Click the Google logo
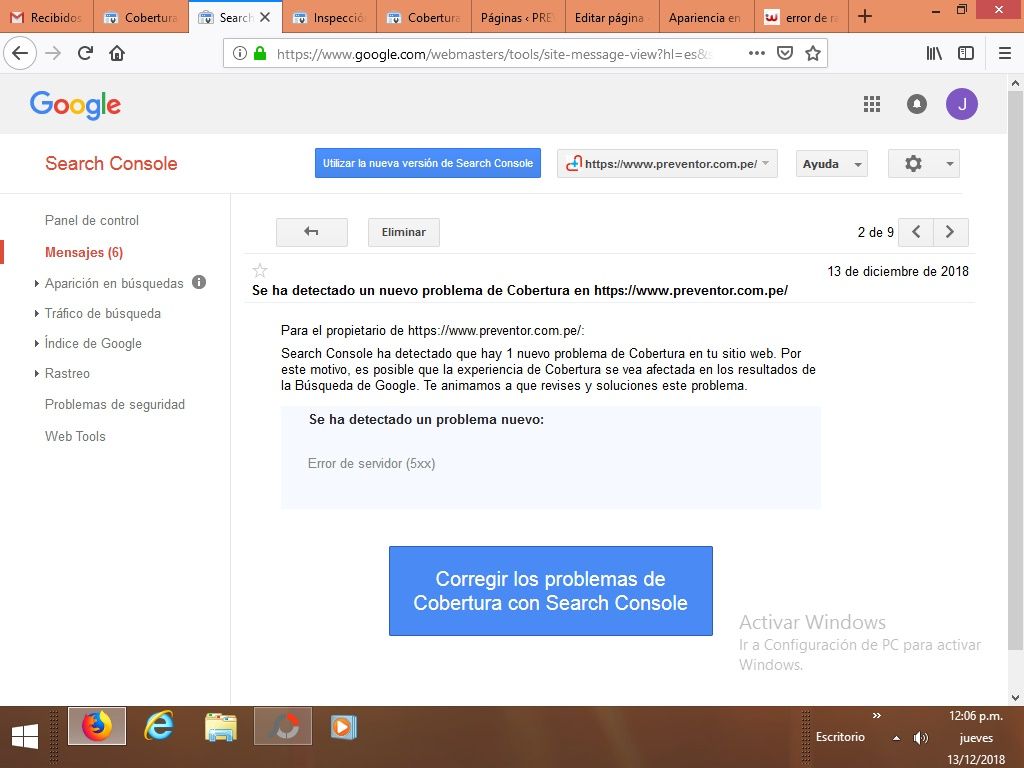The height and width of the screenshot is (768, 1024). [75, 104]
